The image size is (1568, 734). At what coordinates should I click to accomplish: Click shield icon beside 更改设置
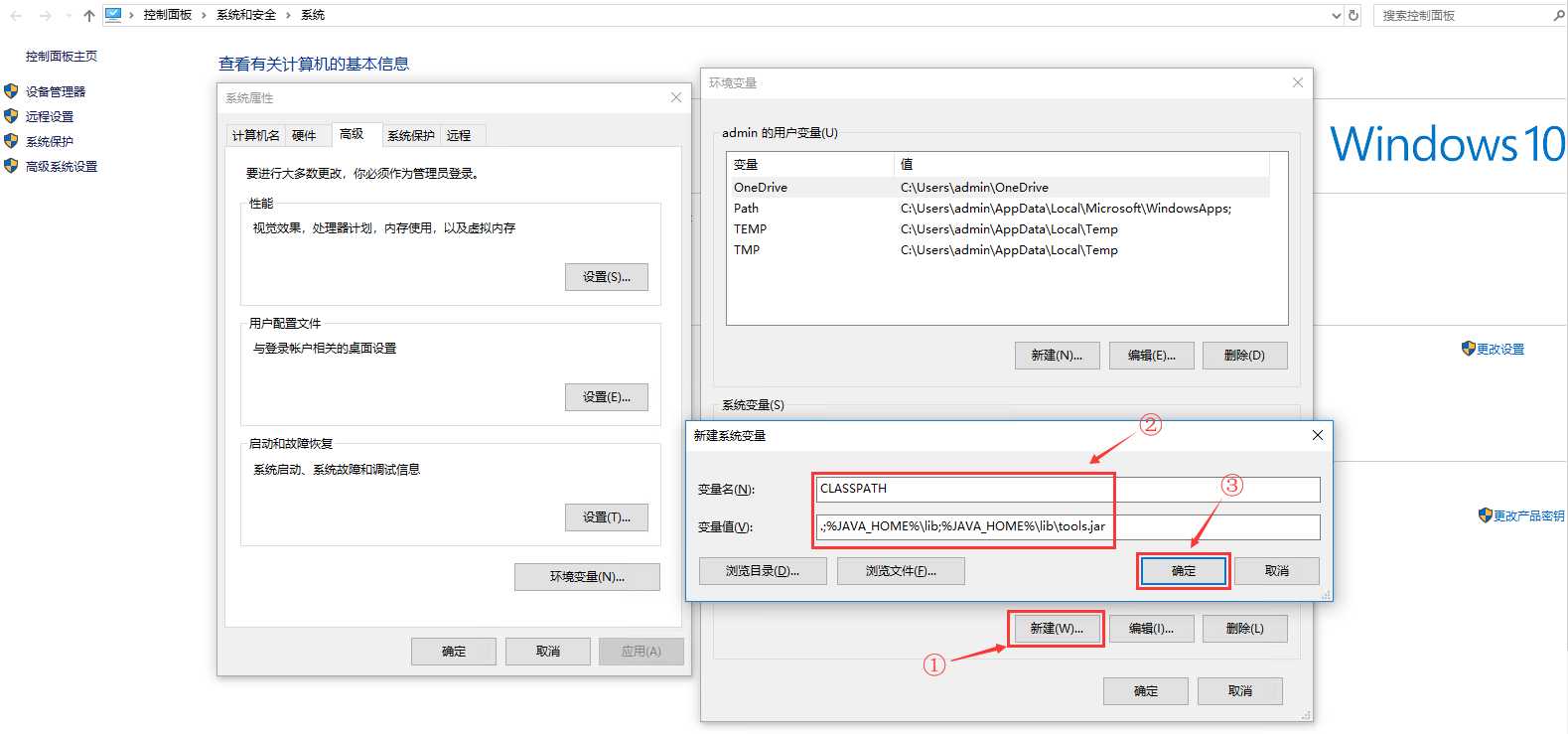pyautogui.click(x=1469, y=349)
